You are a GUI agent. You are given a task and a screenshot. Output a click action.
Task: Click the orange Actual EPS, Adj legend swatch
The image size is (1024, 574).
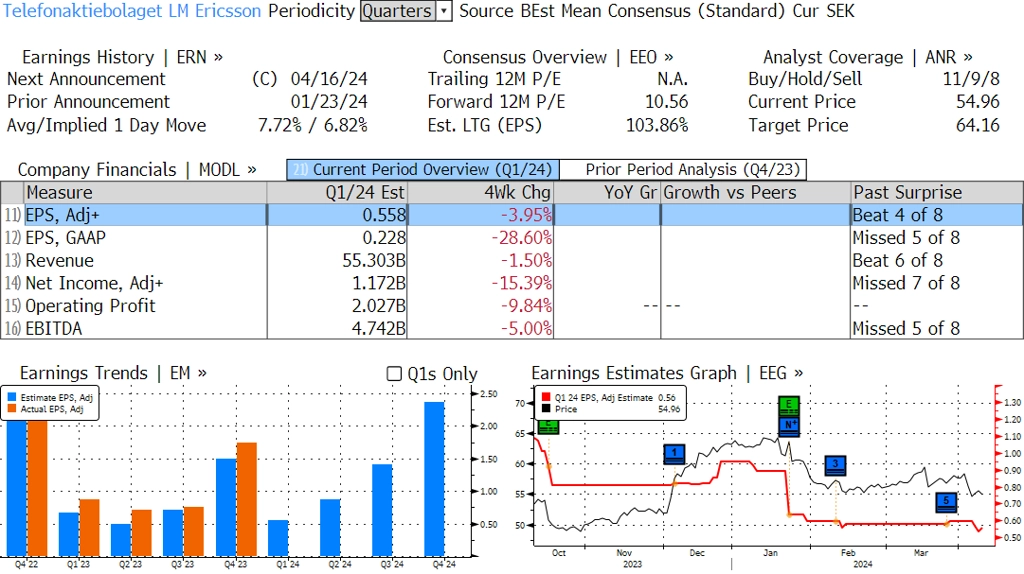[12, 409]
